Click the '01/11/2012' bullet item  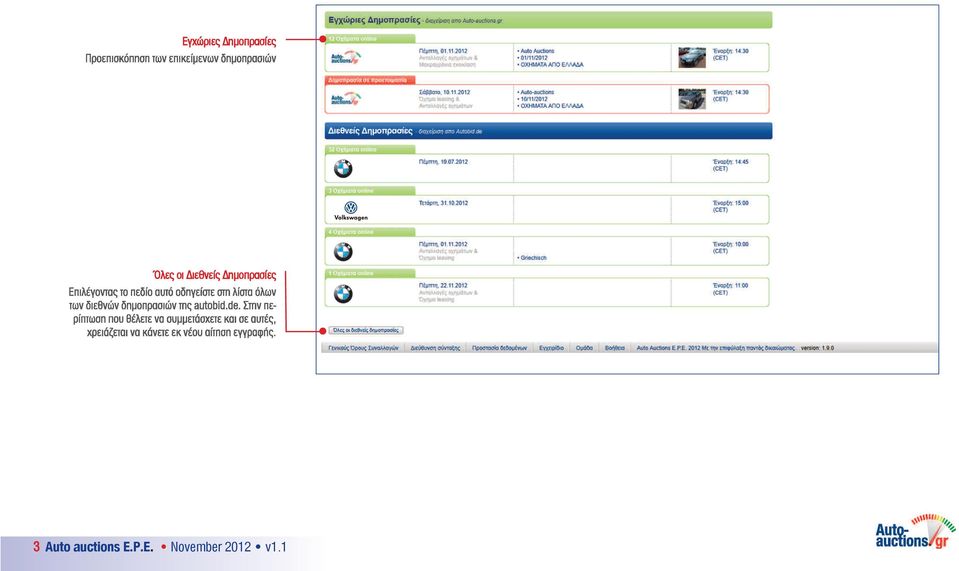pyautogui.click(x=532, y=58)
